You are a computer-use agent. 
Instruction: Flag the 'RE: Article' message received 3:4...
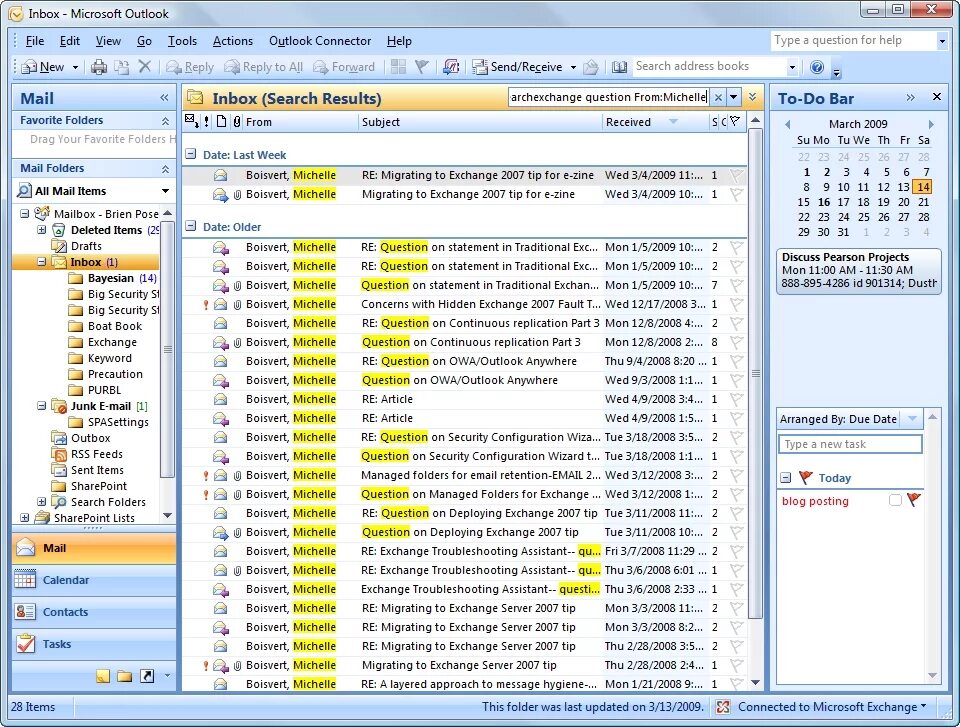click(x=737, y=399)
